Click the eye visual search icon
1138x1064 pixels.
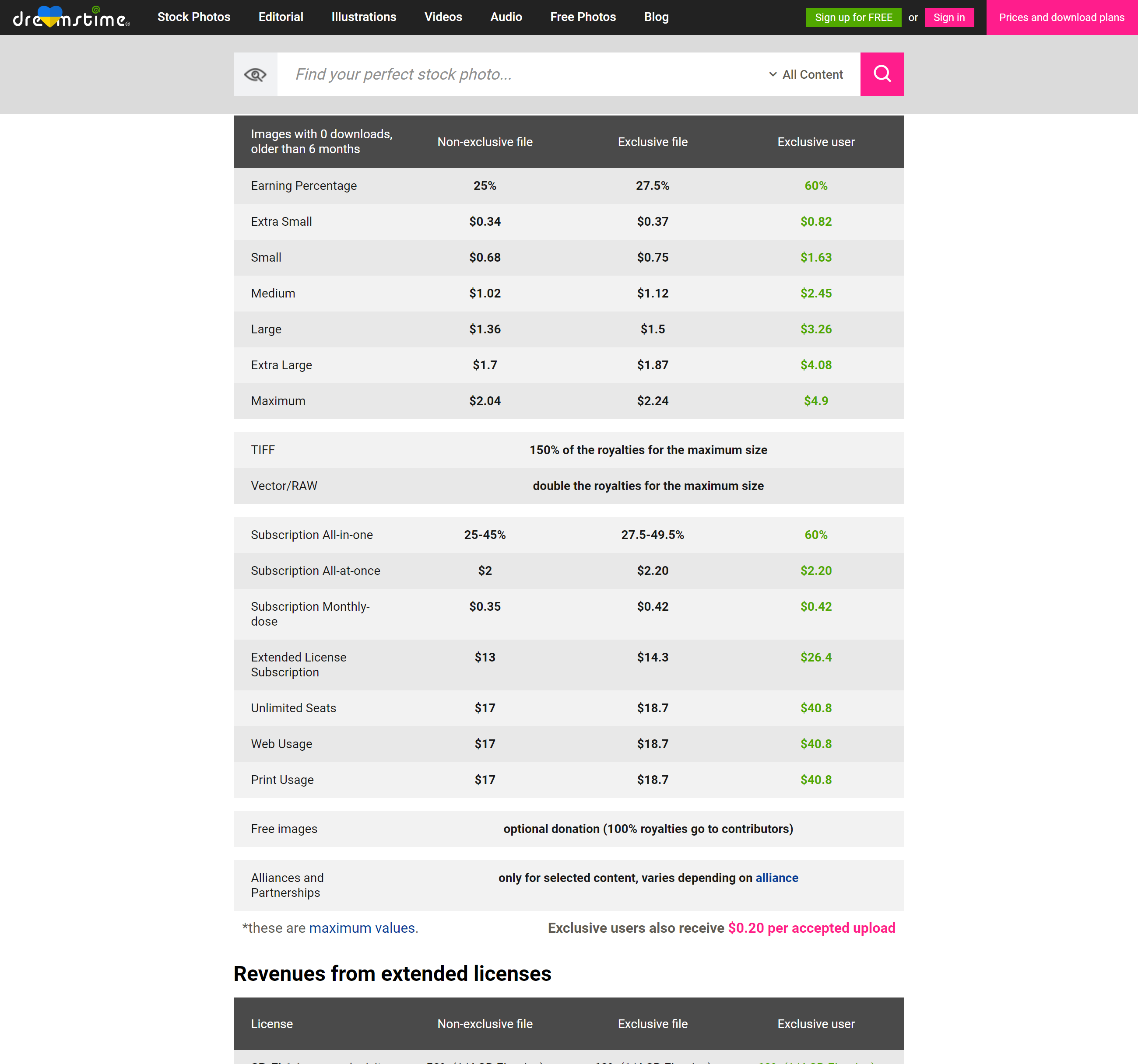click(x=255, y=74)
